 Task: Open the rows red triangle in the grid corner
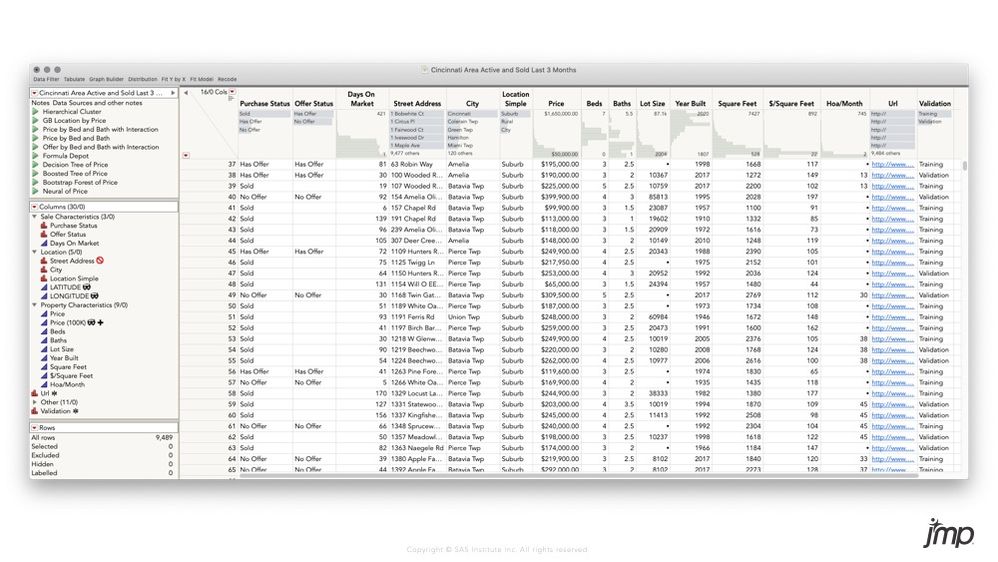[x=186, y=155]
